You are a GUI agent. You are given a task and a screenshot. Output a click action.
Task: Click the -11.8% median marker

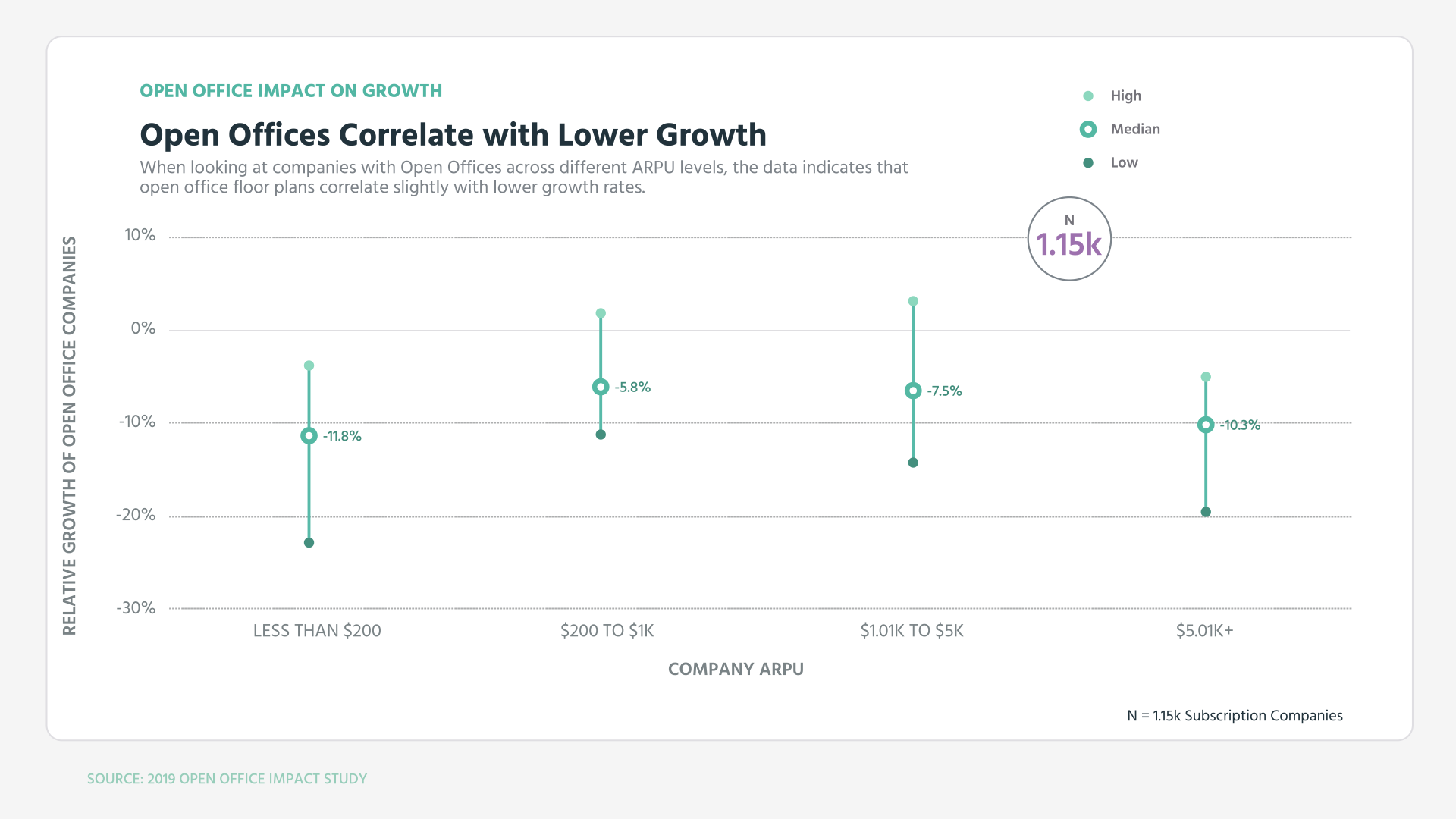pyautogui.click(x=309, y=436)
